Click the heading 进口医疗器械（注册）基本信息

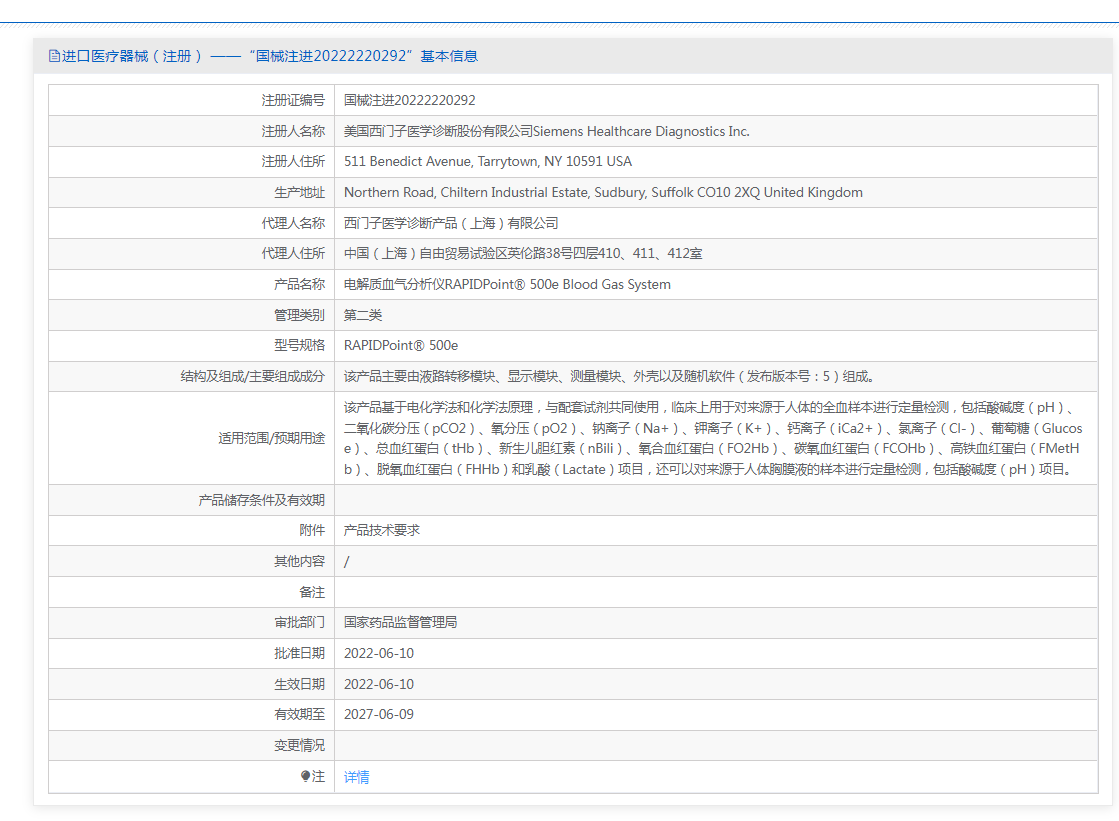270,56
